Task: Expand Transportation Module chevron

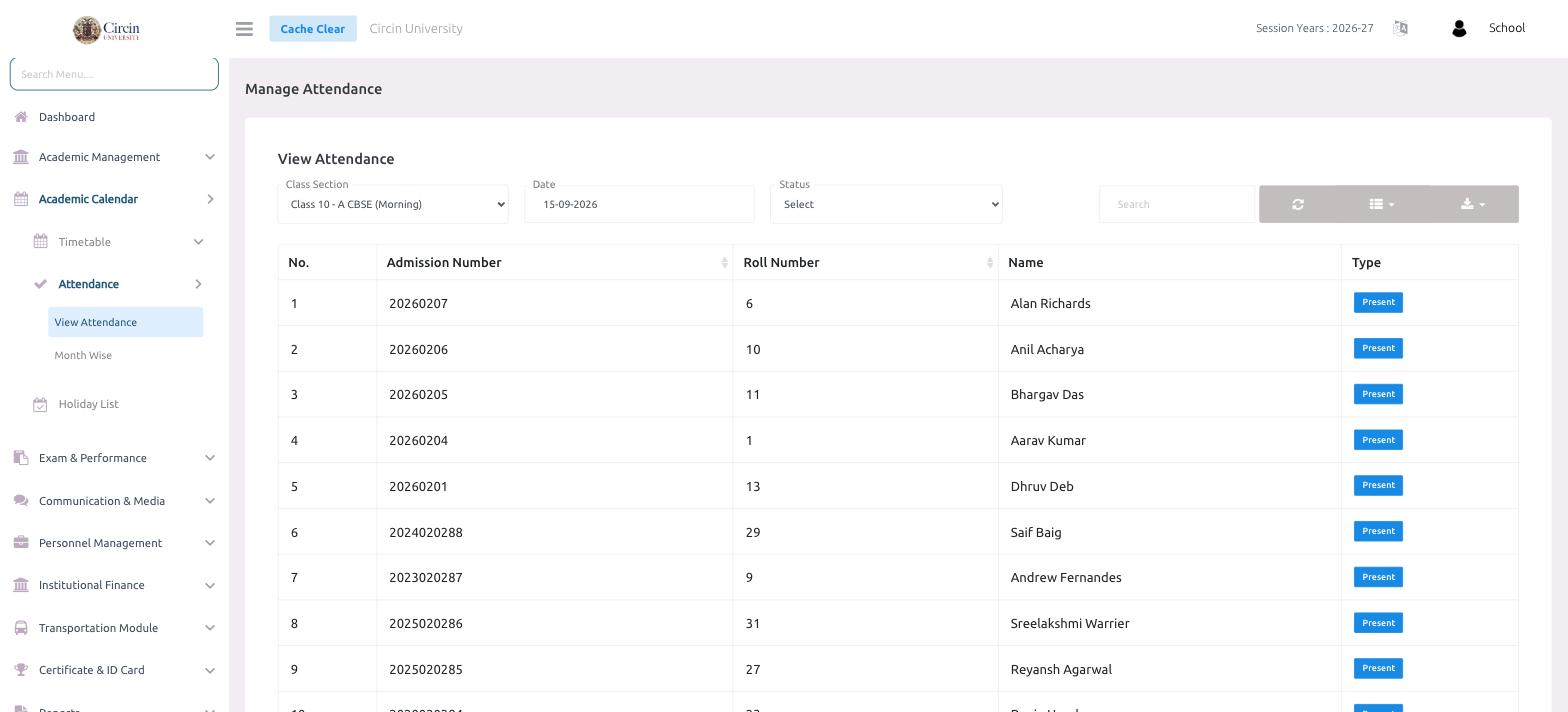Action: [x=210, y=628]
